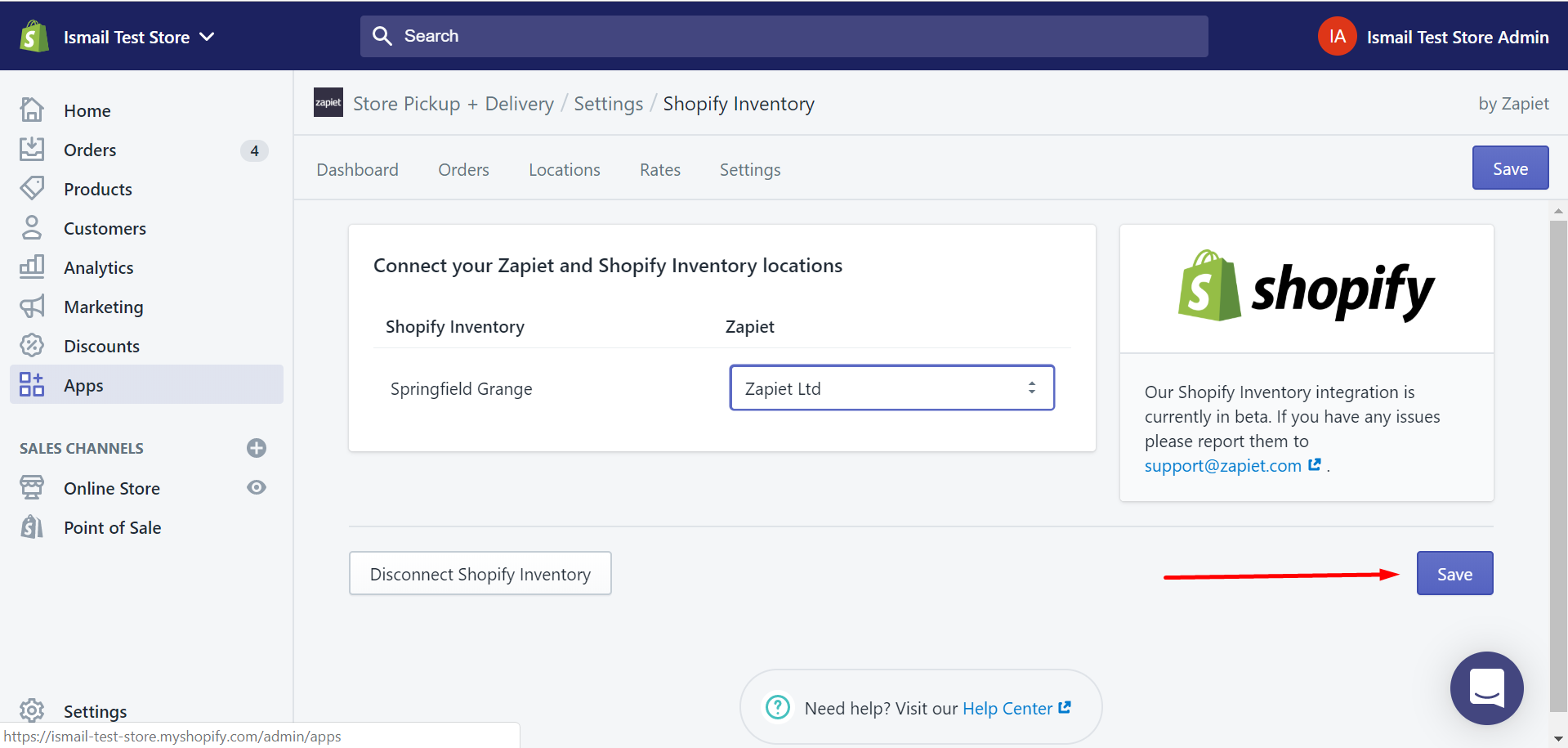Click the Springfield Grange location text
This screenshot has width=1568, height=748.
point(462,389)
